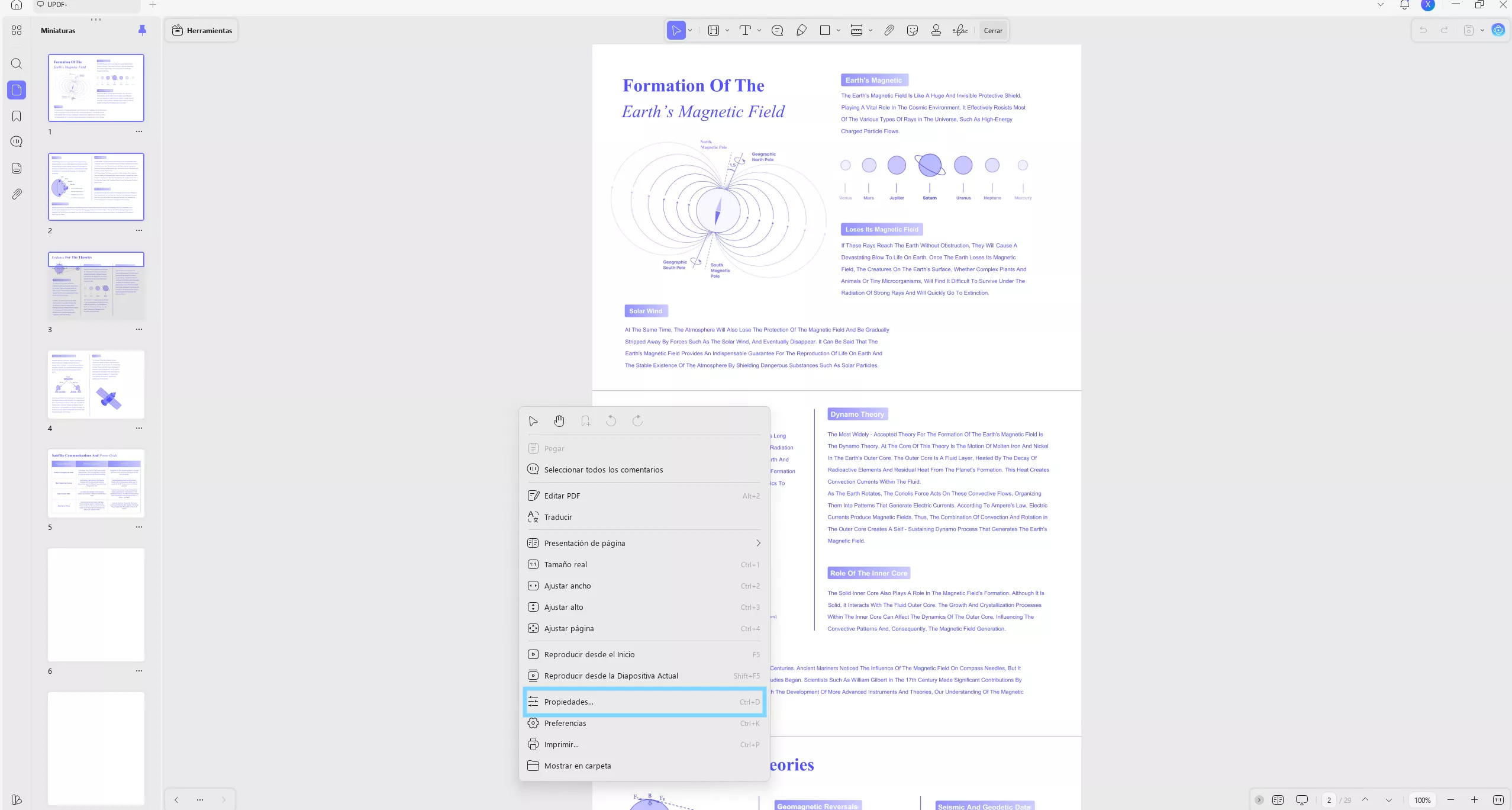Click the Ajustar ancho menu option
The image size is (1512, 810).
[x=567, y=586]
